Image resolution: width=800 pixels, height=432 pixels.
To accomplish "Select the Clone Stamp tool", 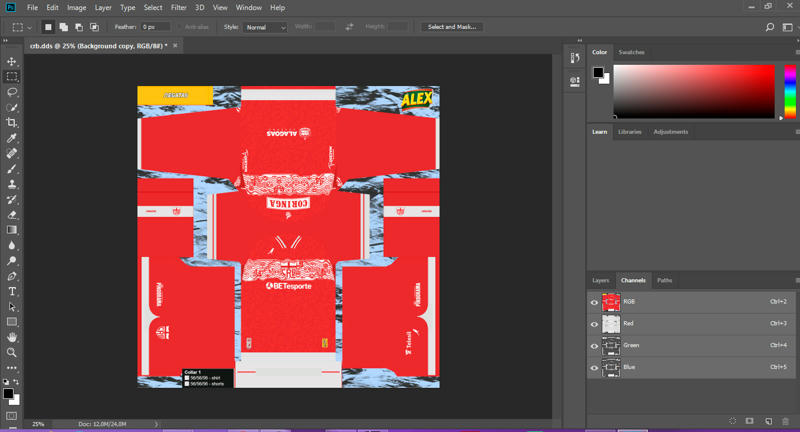I will (12, 184).
